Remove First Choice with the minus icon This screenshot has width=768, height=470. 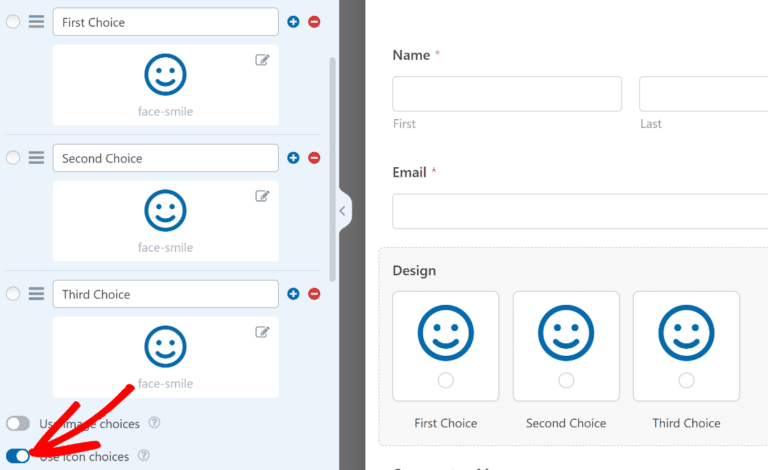pos(314,22)
